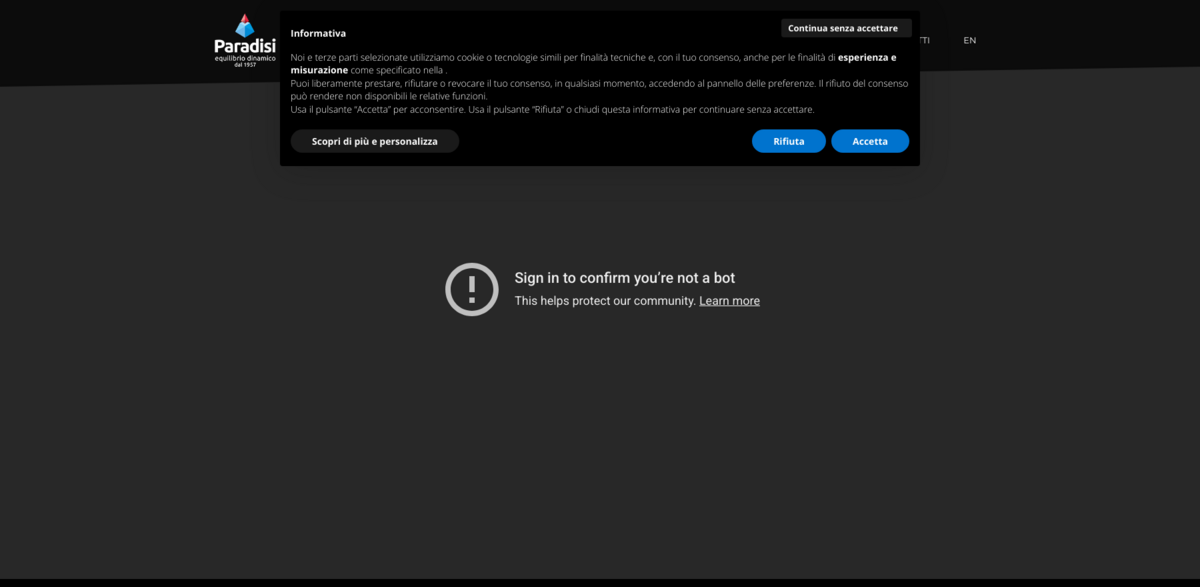This screenshot has width=1200, height=587.
Task: Click the "Sign in to confirm" heading
Action: point(624,278)
